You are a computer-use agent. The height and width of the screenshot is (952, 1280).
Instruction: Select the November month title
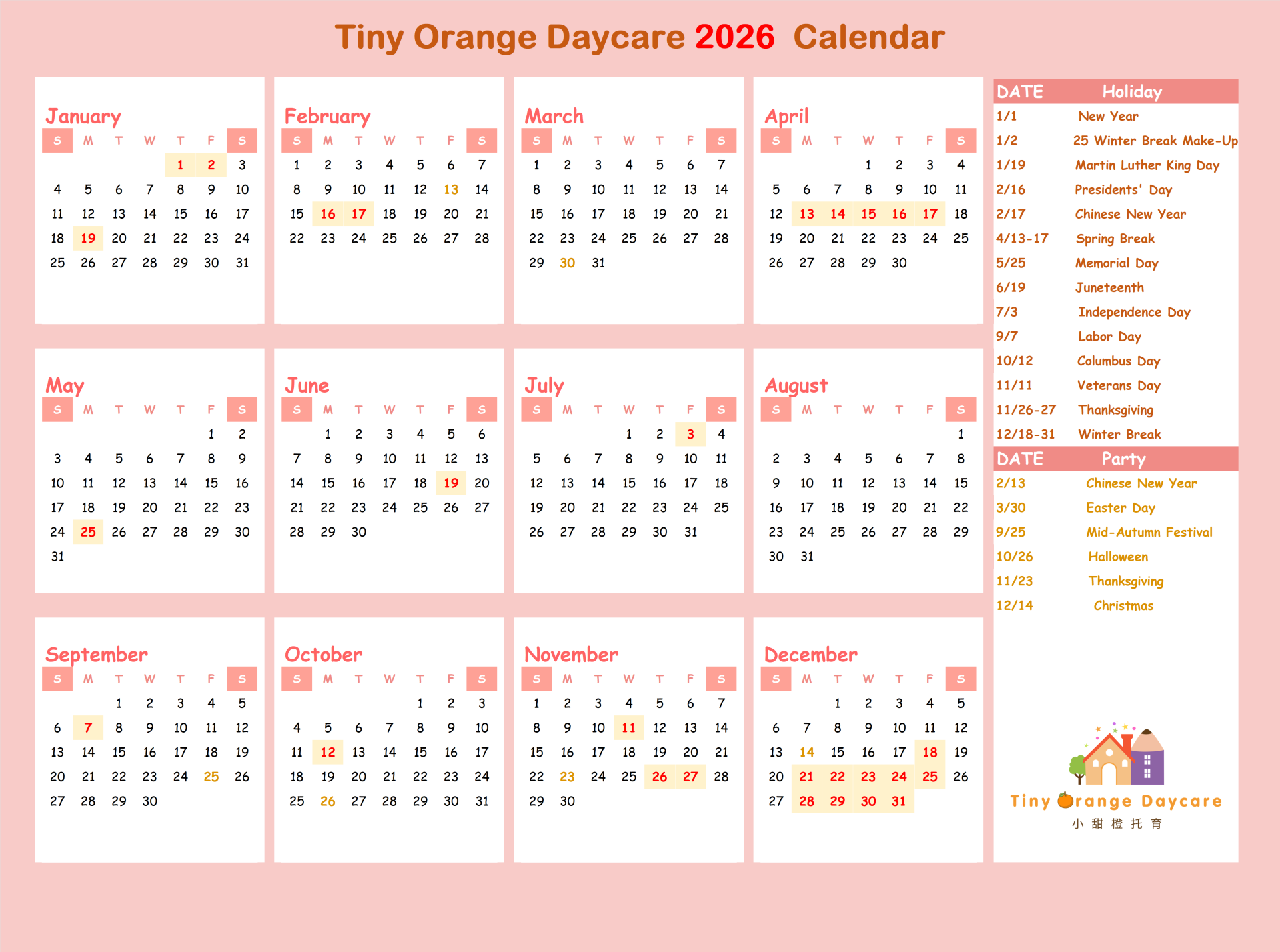[x=571, y=655]
